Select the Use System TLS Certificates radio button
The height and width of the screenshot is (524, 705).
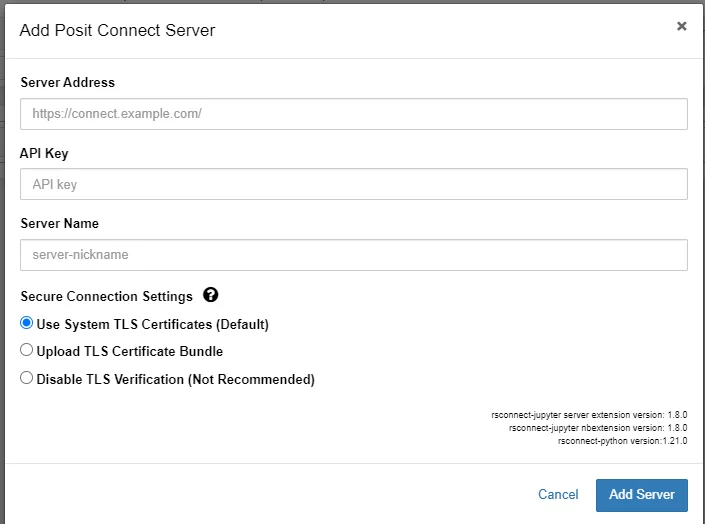click(x=27, y=324)
